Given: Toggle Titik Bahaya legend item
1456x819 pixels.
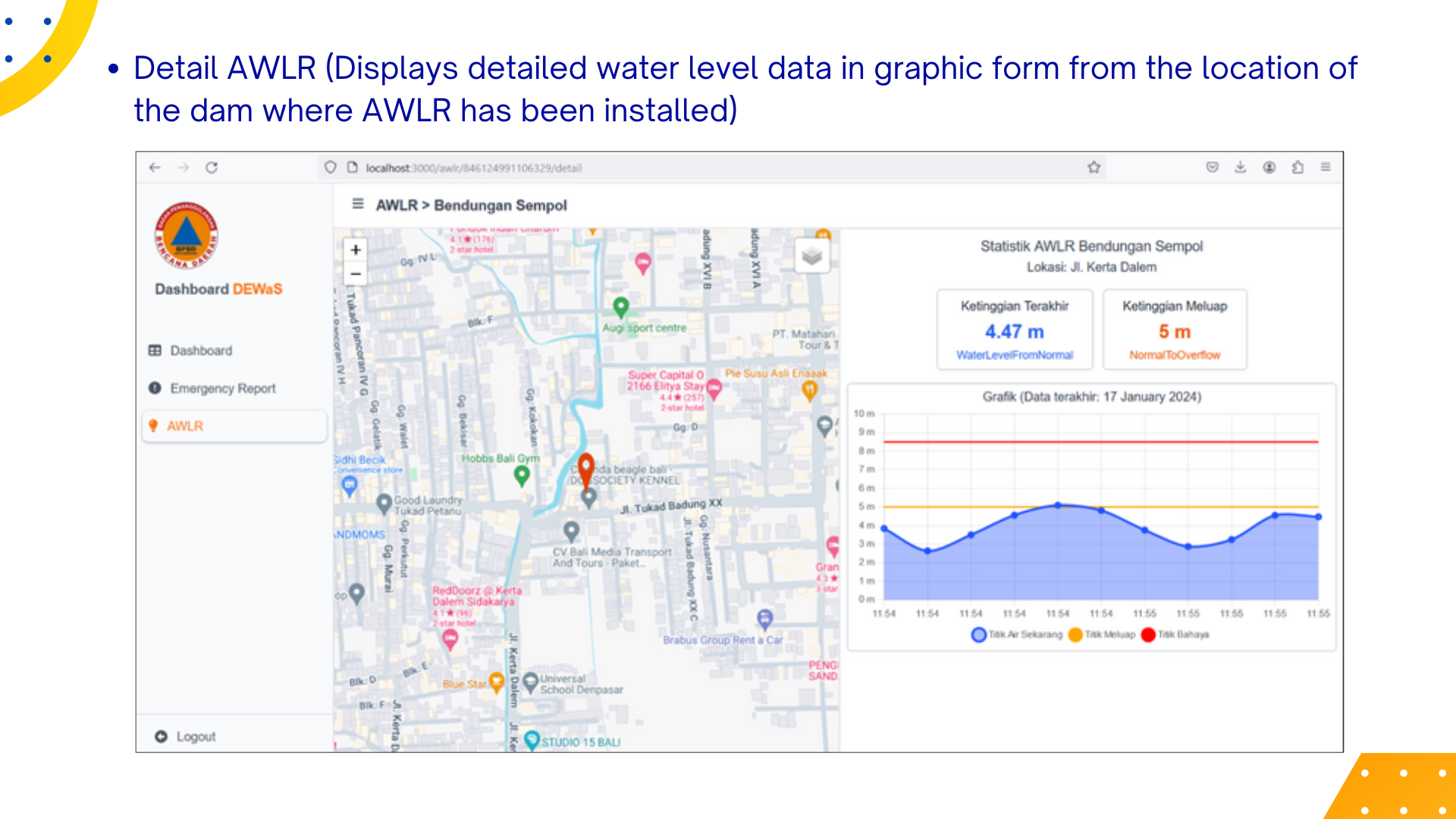Looking at the screenshot, I should pos(1175,635).
